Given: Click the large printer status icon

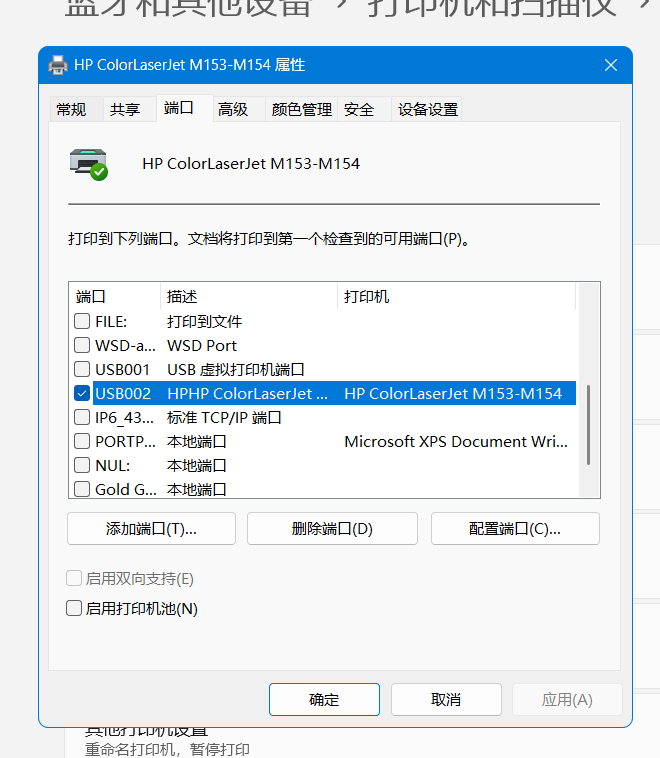Looking at the screenshot, I should click(88, 164).
